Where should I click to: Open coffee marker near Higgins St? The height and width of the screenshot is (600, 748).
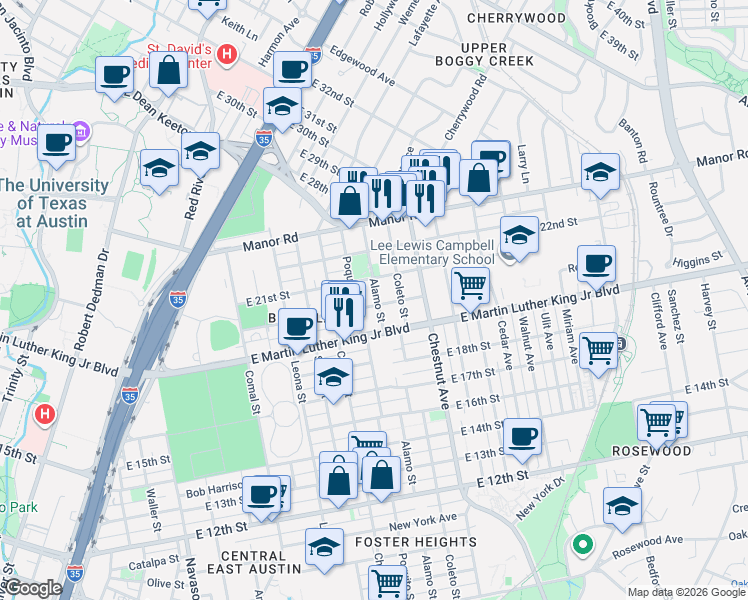point(596,266)
